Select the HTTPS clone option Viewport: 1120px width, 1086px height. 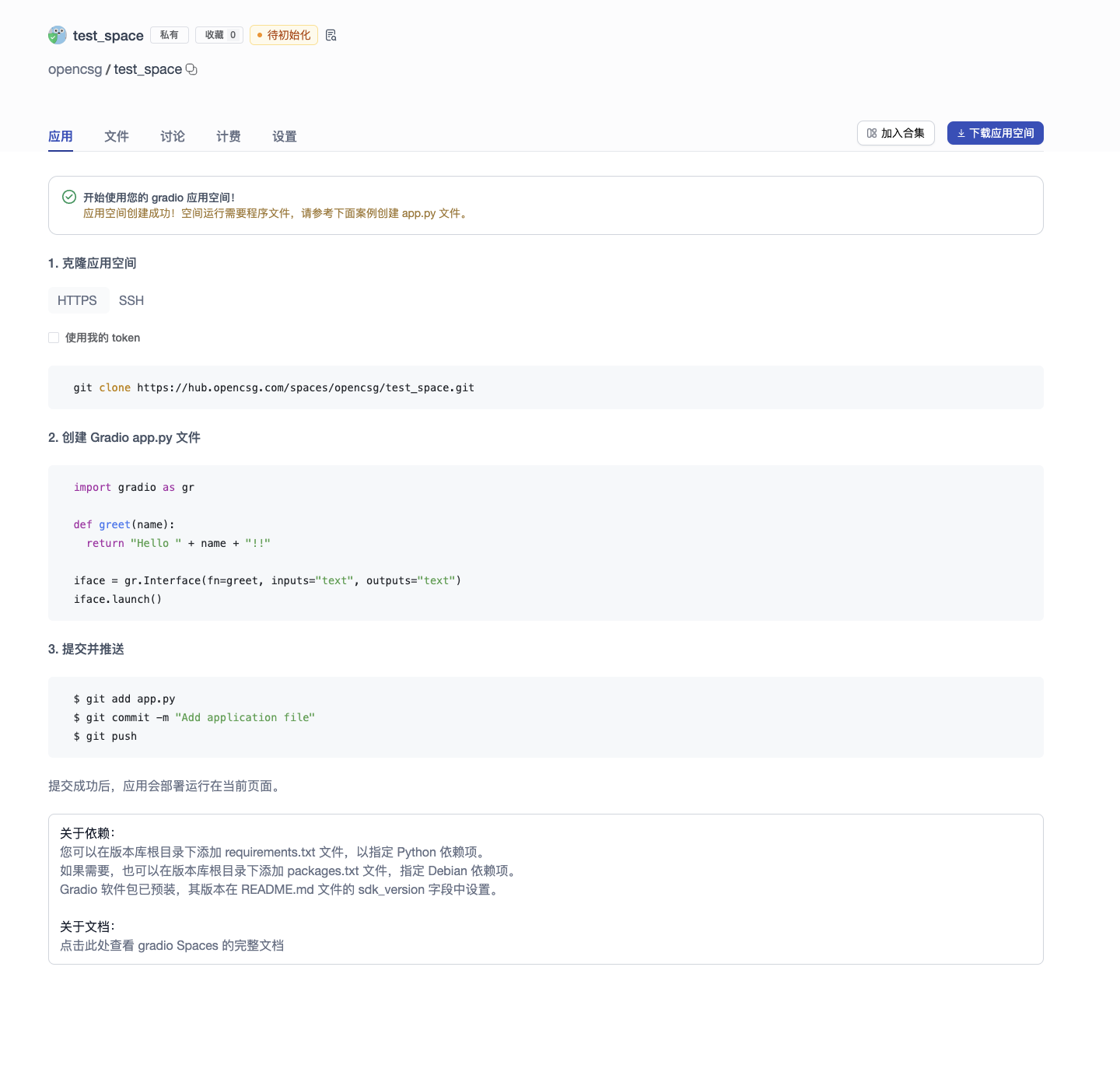pos(77,300)
